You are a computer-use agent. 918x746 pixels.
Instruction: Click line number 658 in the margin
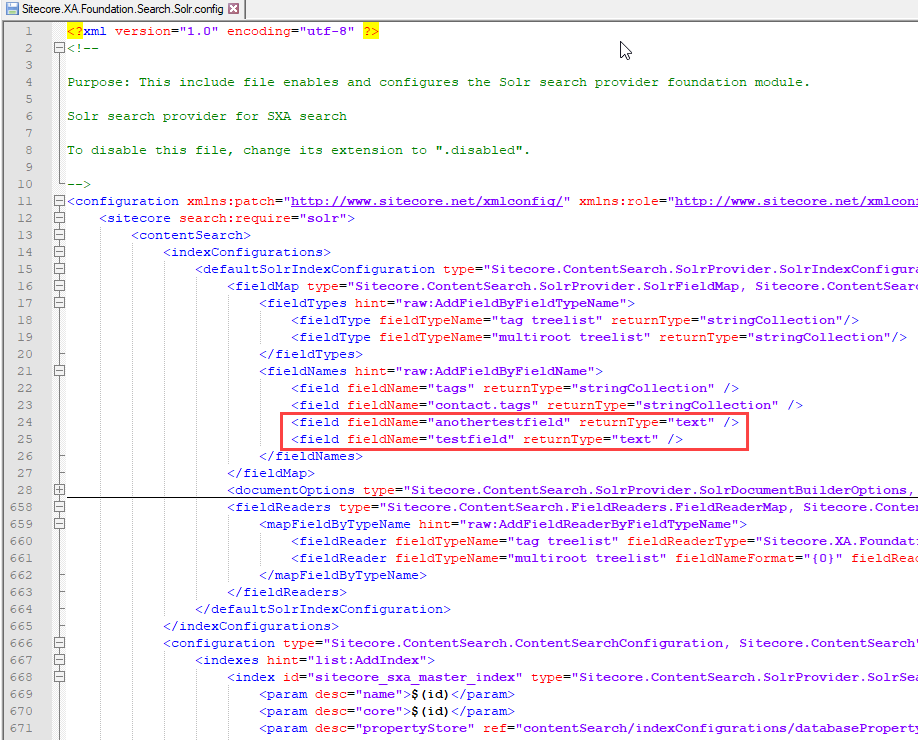pos(21,507)
